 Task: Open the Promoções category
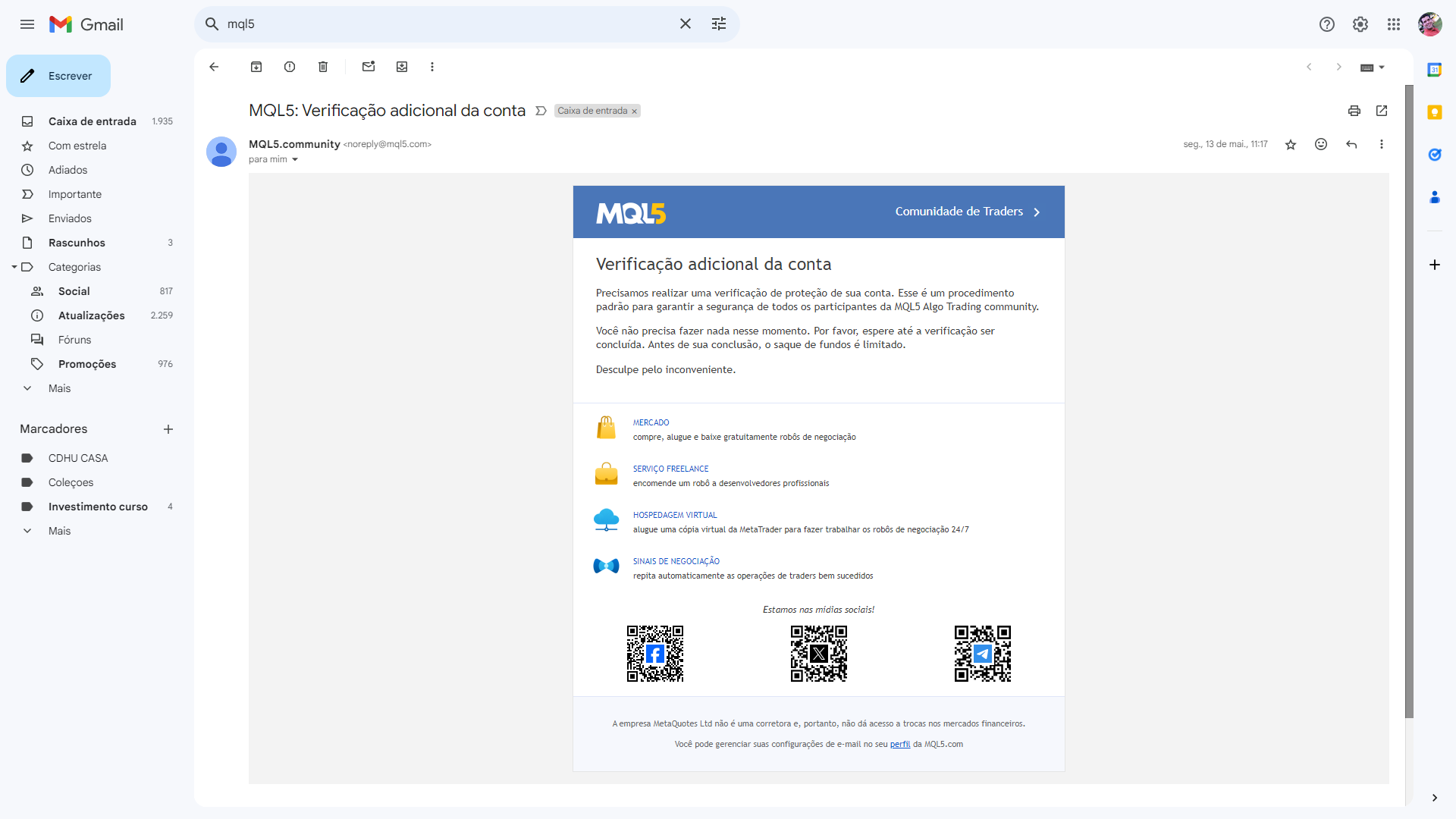click(x=86, y=364)
